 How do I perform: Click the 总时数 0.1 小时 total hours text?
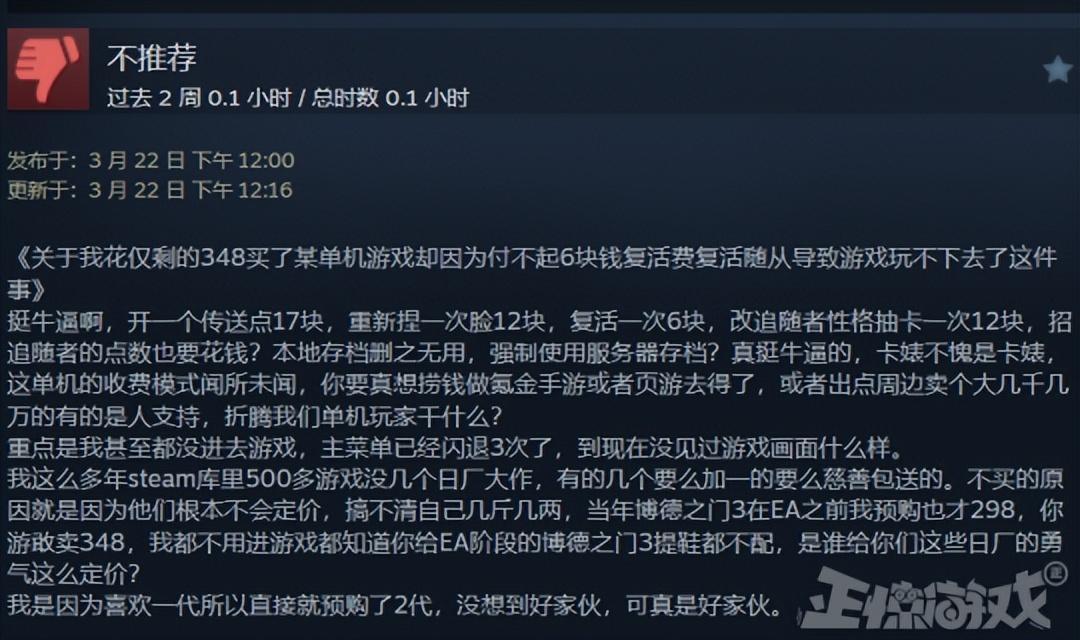pyautogui.click(x=390, y=98)
